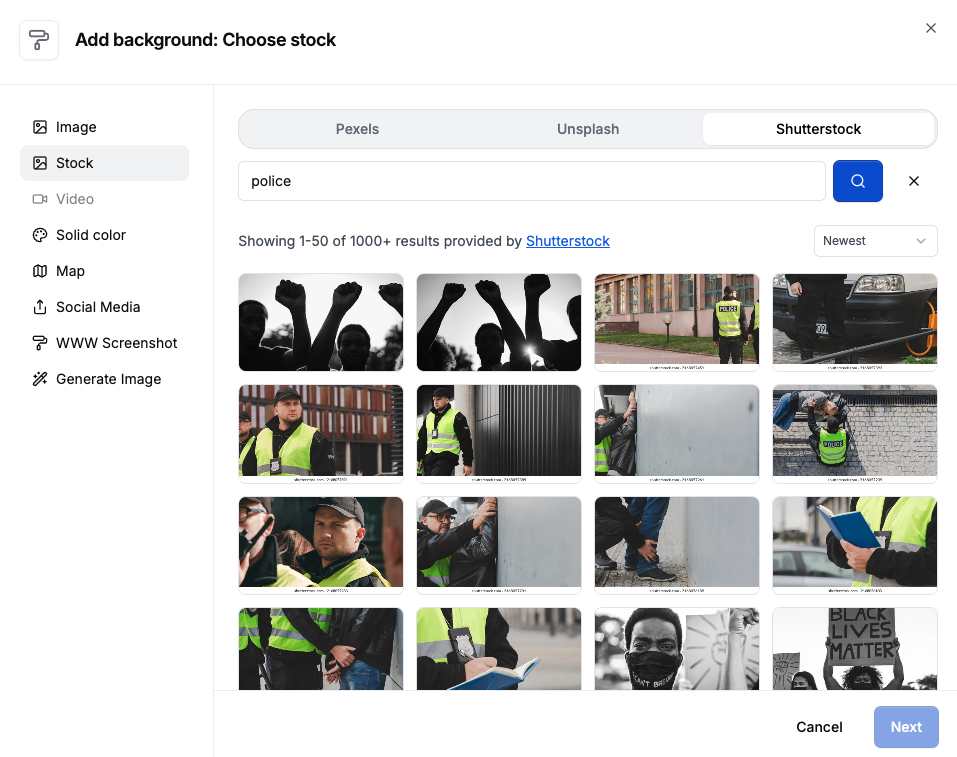
Task: Click the blue search magnifier button
Action: coord(858,181)
